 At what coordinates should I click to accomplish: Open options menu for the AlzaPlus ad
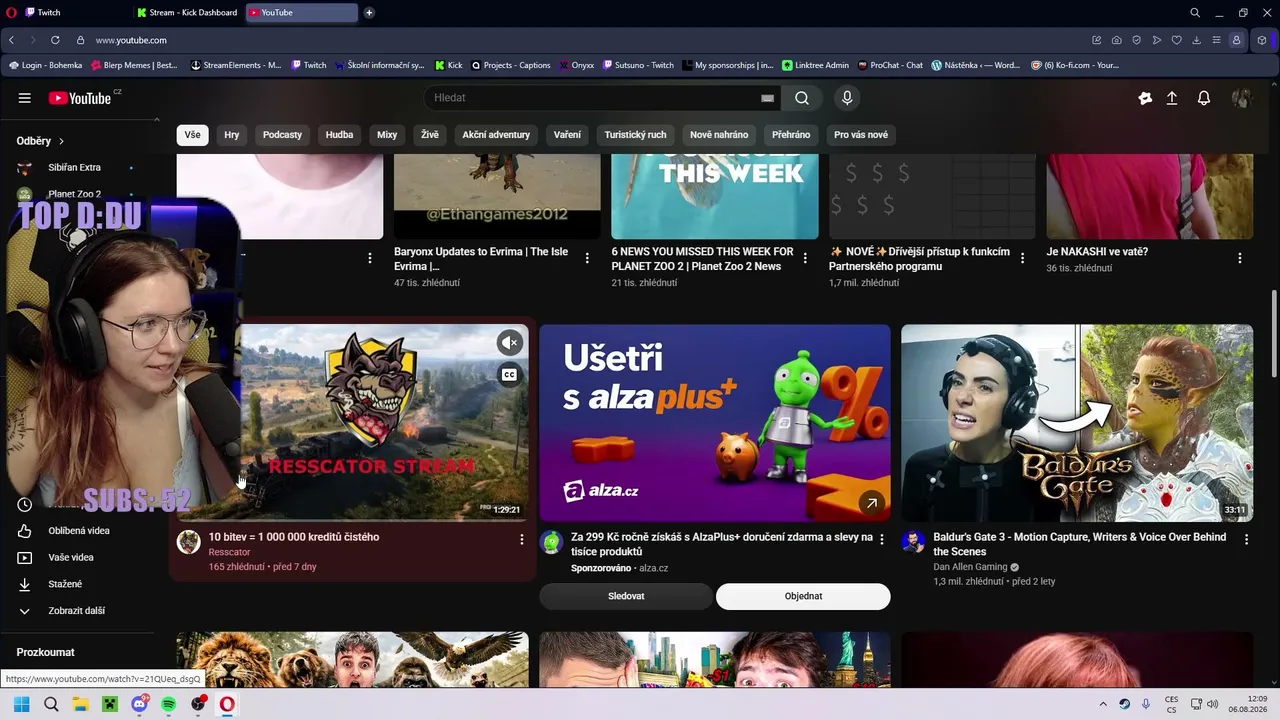pos(881,540)
